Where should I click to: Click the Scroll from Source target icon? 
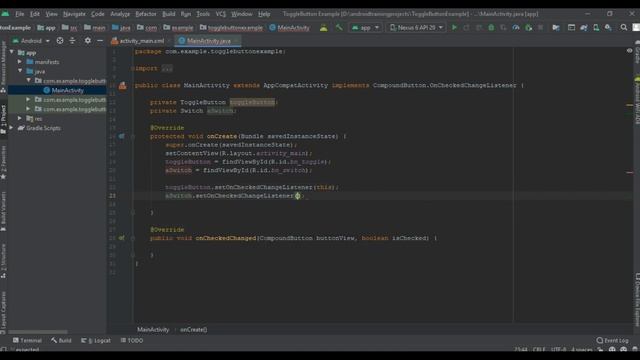pos(60,40)
